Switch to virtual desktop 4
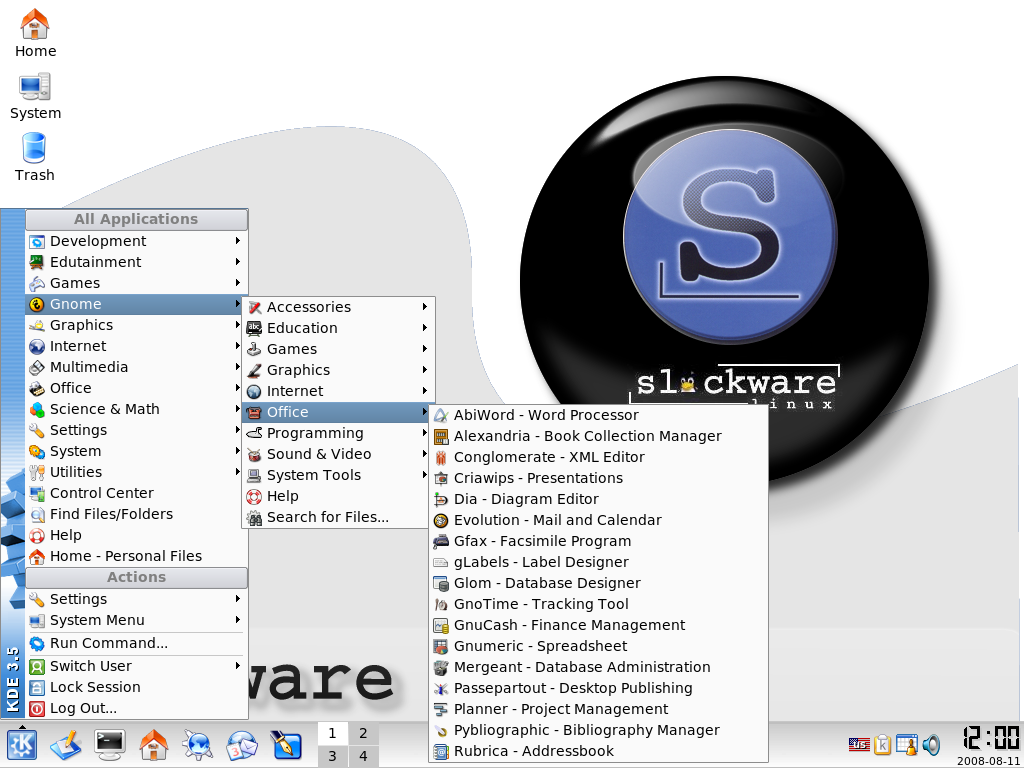Screen dimensions: 1024x768 coord(363,756)
